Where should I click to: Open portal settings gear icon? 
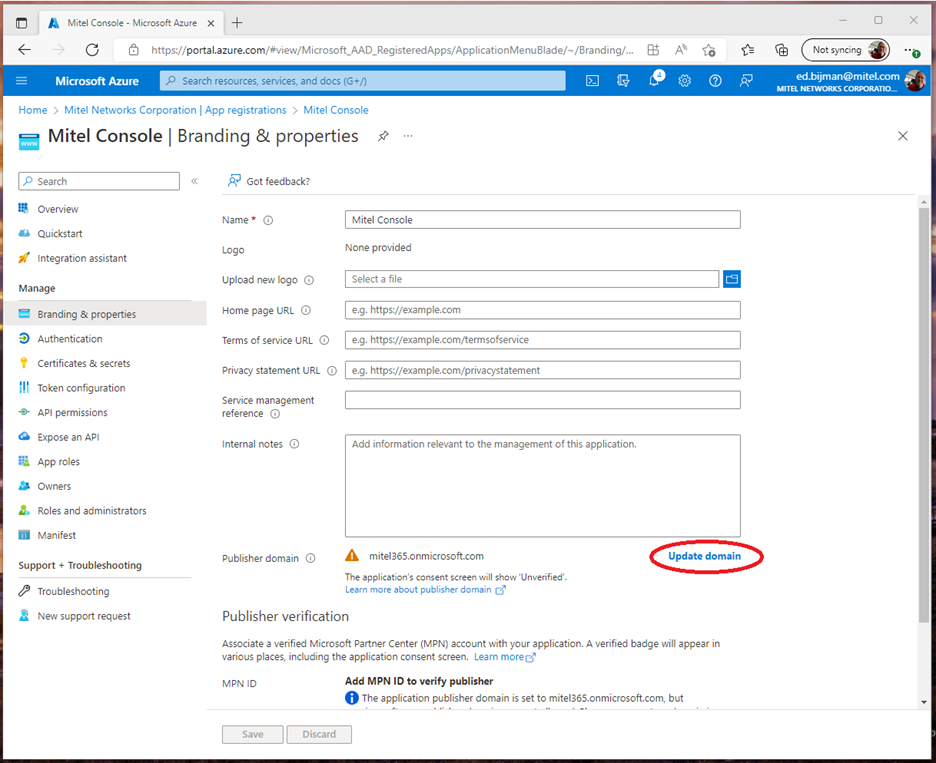pyautogui.click(x=685, y=81)
